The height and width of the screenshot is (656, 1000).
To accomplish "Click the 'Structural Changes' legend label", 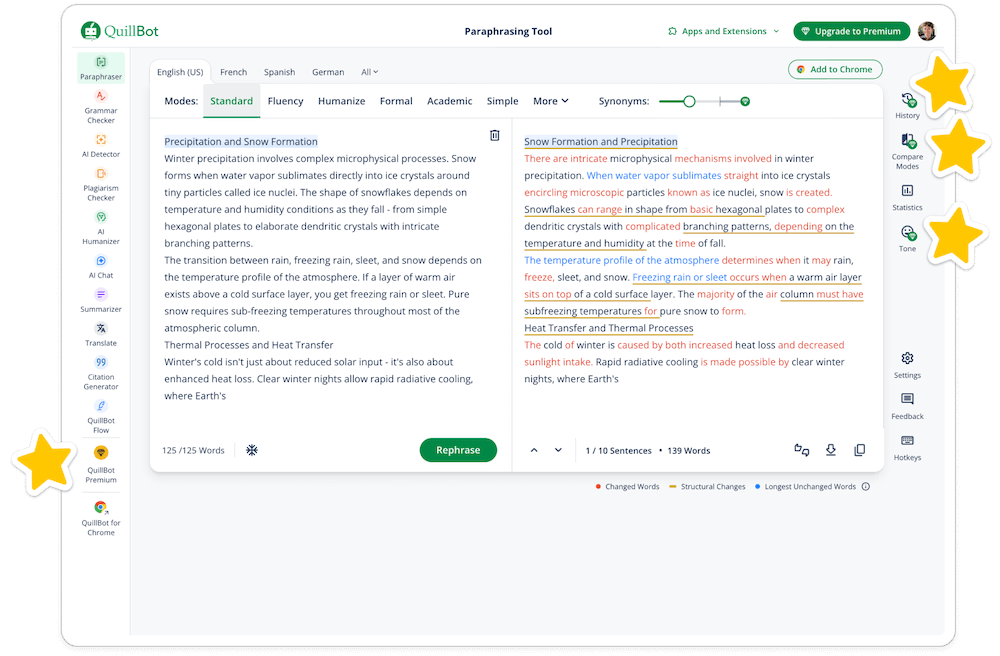I will click(x=713, y=486).
